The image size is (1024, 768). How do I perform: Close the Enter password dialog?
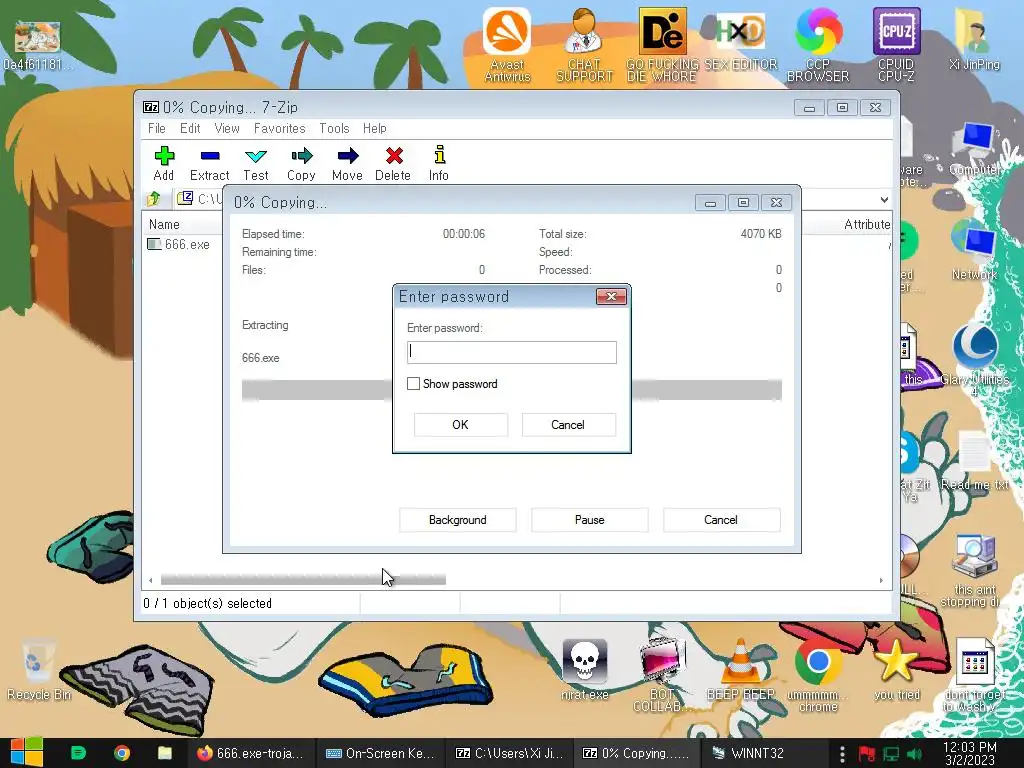pos(611,296)
